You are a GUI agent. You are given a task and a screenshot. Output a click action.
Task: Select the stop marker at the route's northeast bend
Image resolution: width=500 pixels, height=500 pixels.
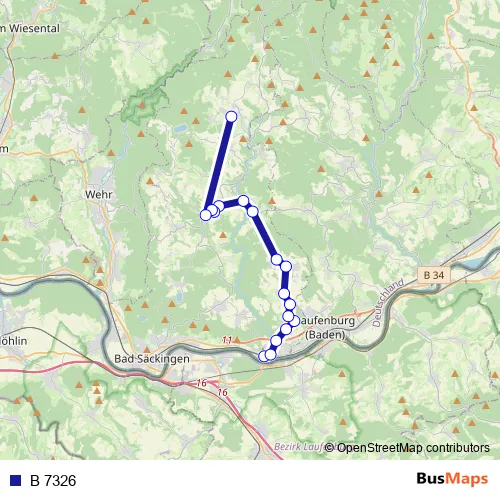[243, 201]
